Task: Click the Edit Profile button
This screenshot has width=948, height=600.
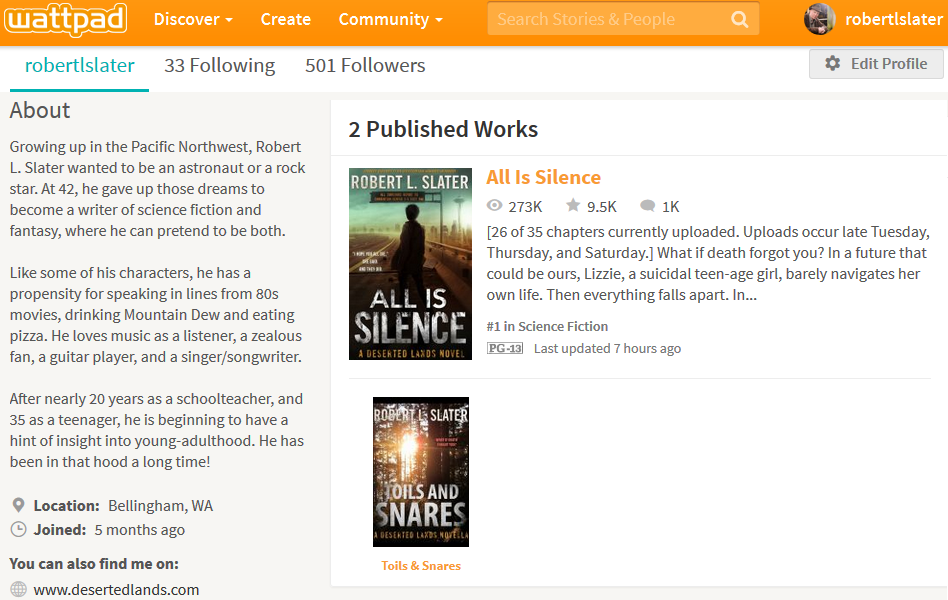Action: pos(876,64)
